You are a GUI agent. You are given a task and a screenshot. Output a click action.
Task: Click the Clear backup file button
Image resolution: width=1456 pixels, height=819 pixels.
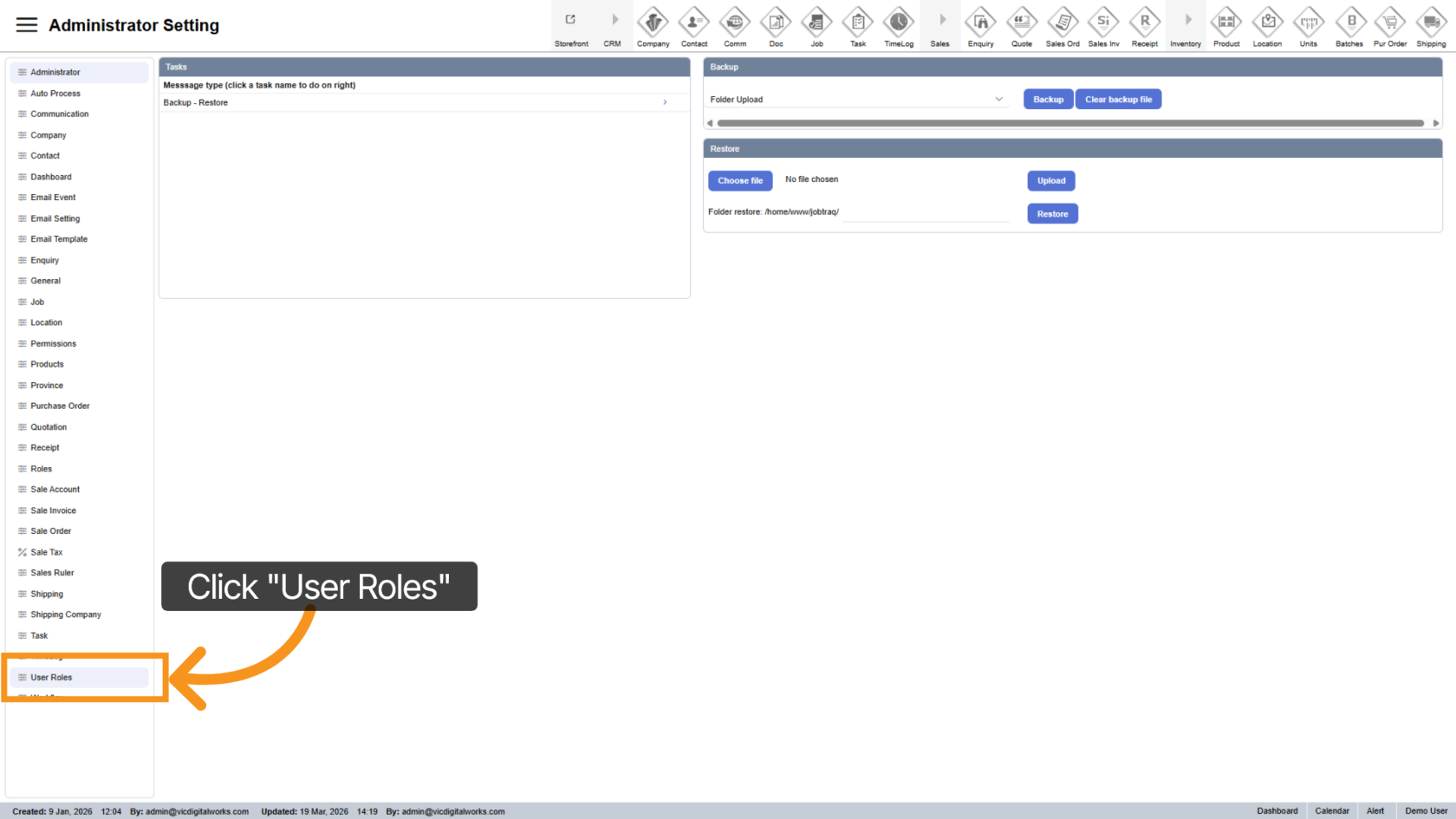click(1118, 100)
